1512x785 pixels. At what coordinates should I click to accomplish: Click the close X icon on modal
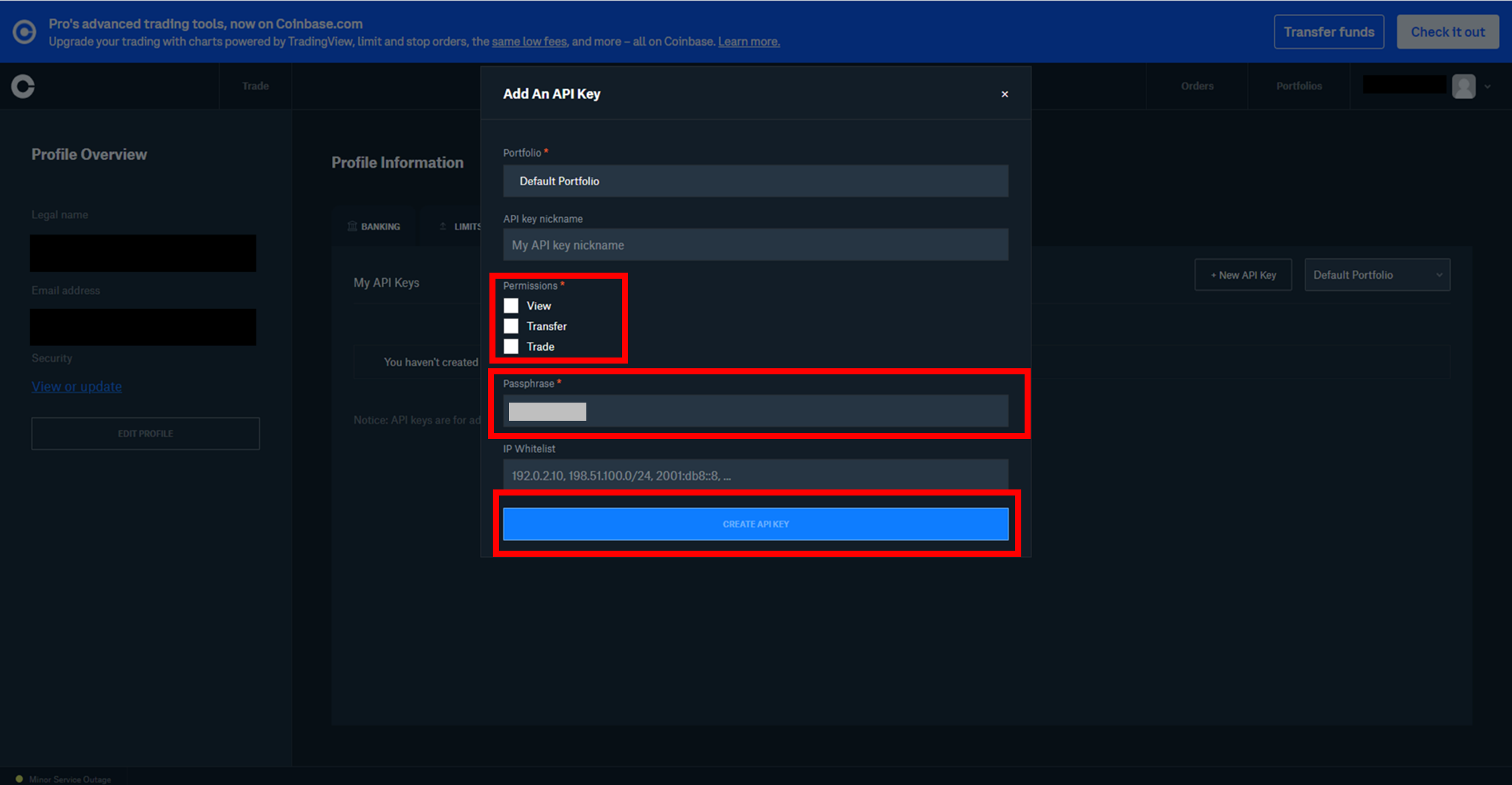click(1005, 94)
